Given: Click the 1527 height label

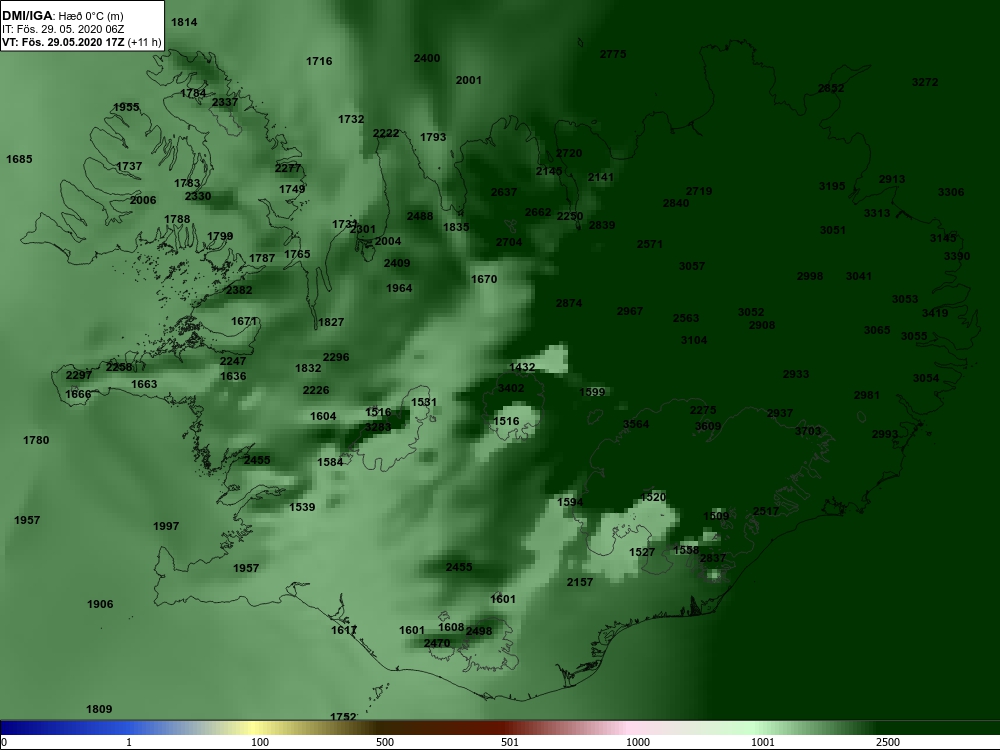Looking at the screenshot, I should 642,552.
